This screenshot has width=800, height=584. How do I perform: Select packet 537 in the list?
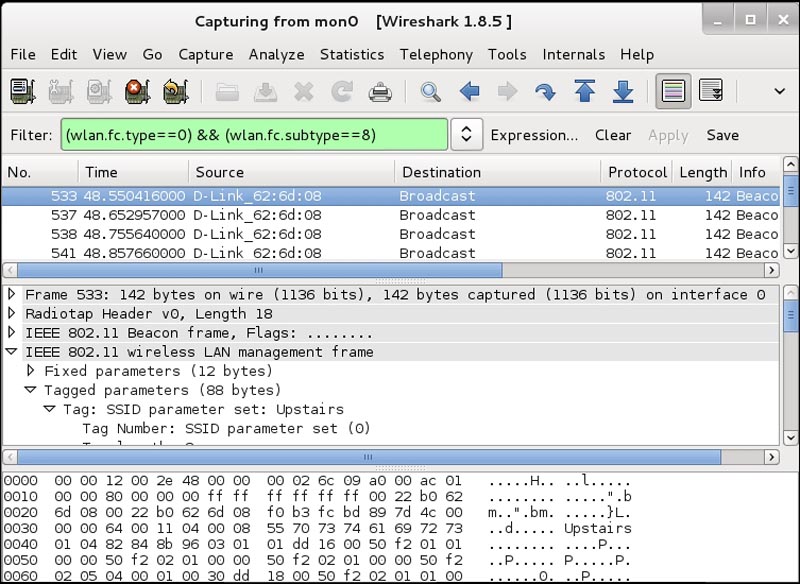tap(300, 215)
